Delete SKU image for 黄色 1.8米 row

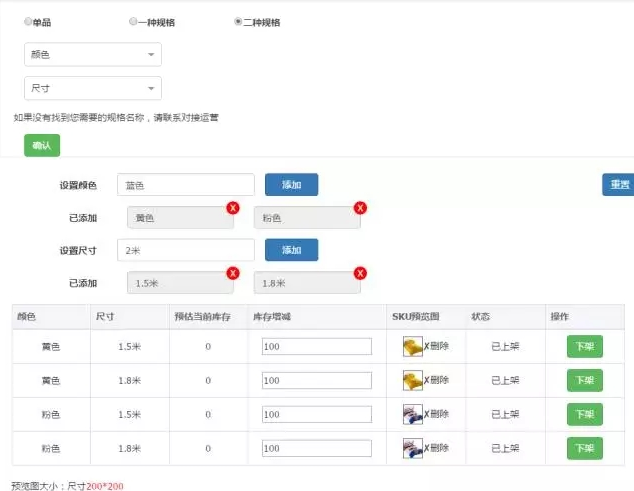[437, 380]
